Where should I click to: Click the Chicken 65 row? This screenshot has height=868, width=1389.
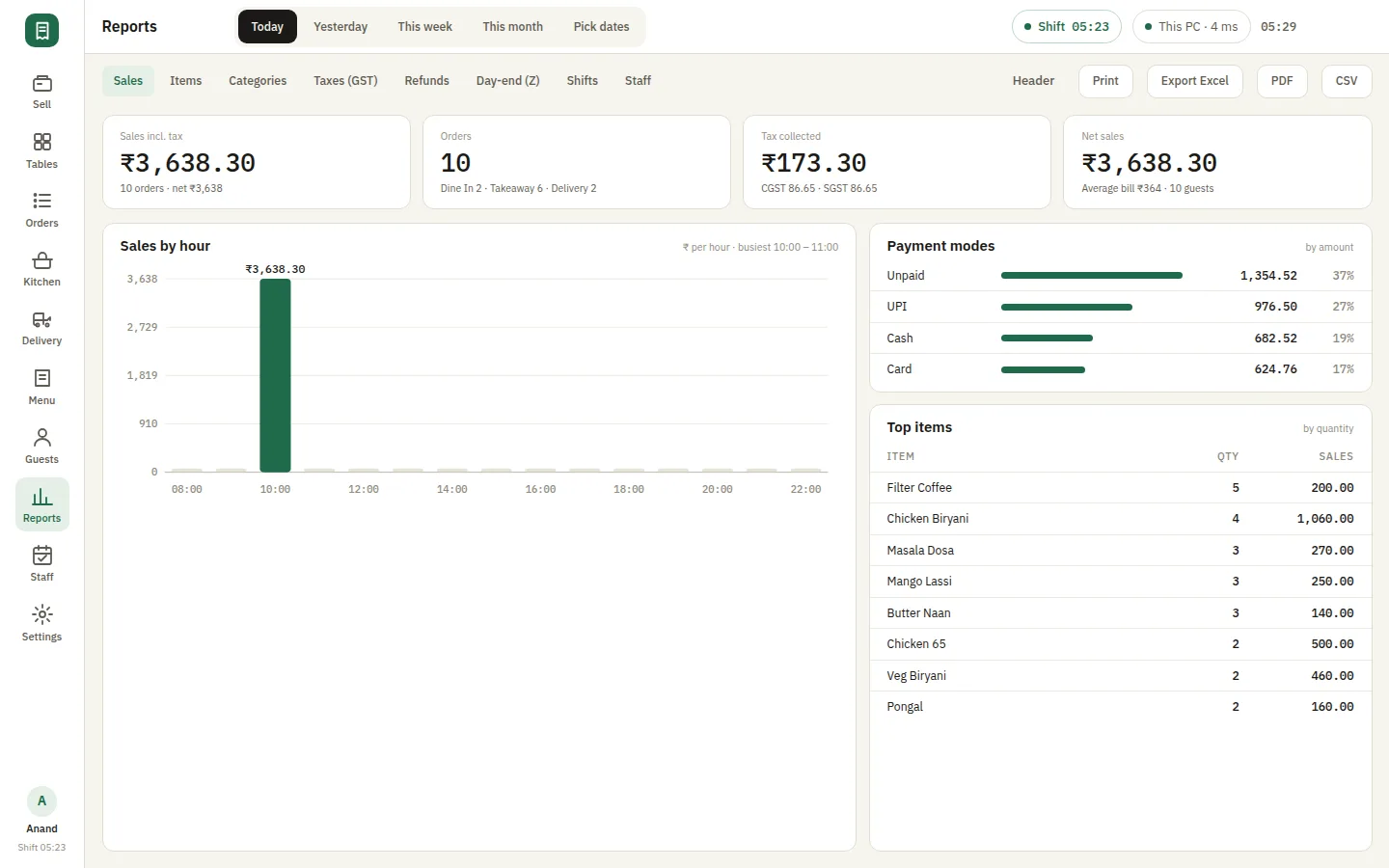(1120, 644)
